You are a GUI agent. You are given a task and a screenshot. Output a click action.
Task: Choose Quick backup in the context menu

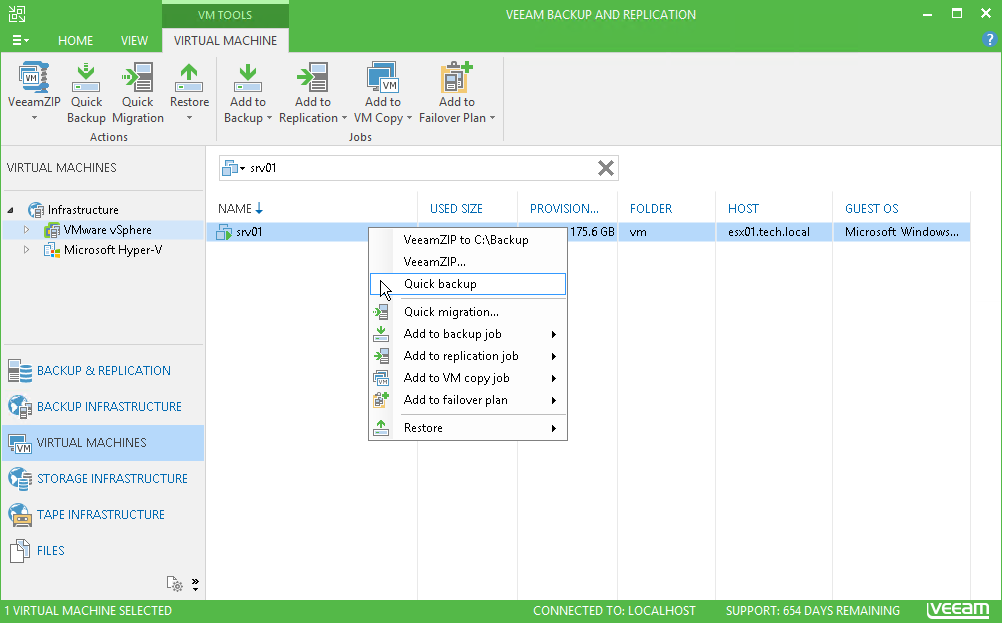click(x=468, y=284)
